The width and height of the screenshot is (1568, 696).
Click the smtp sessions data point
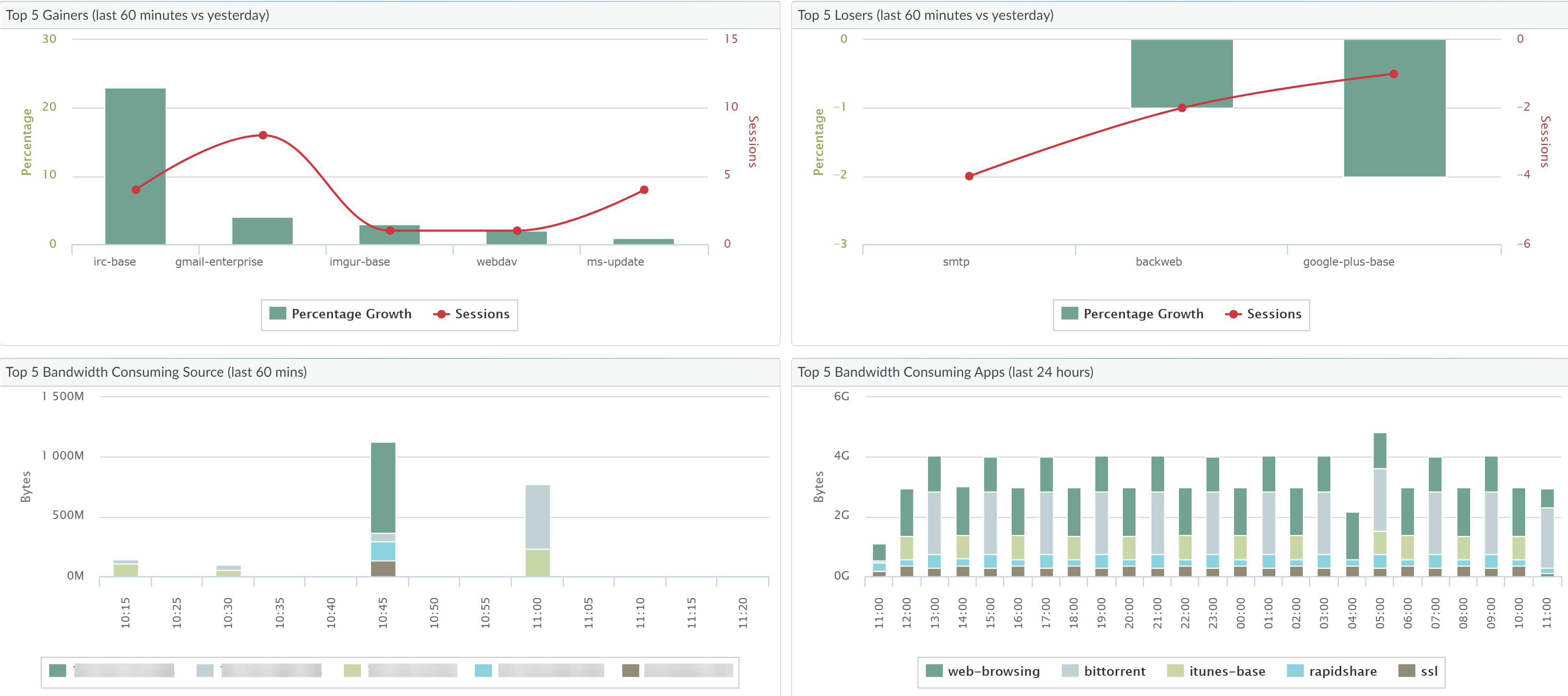click(x=969, y=176)
